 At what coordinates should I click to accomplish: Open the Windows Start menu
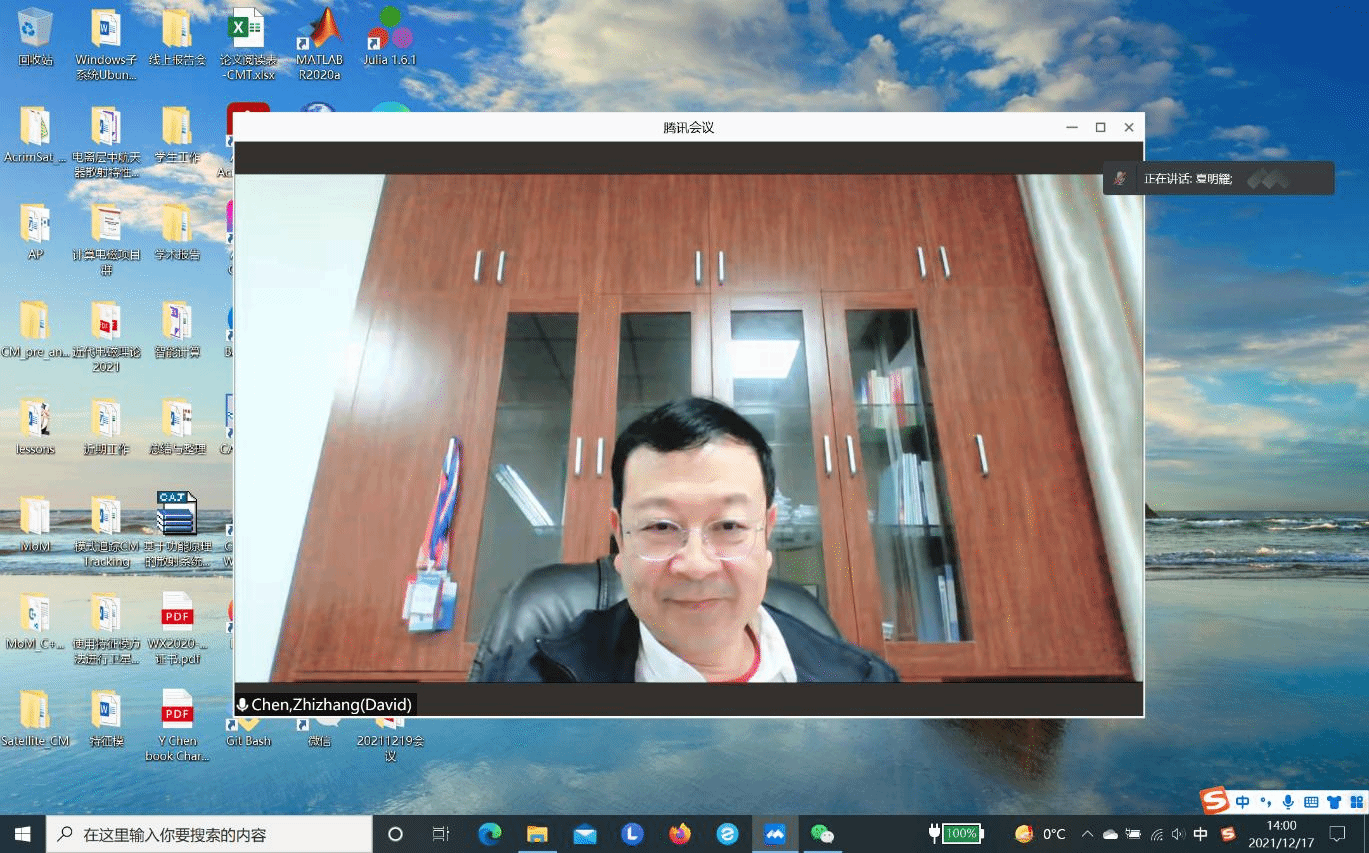[x=22, y=833]
